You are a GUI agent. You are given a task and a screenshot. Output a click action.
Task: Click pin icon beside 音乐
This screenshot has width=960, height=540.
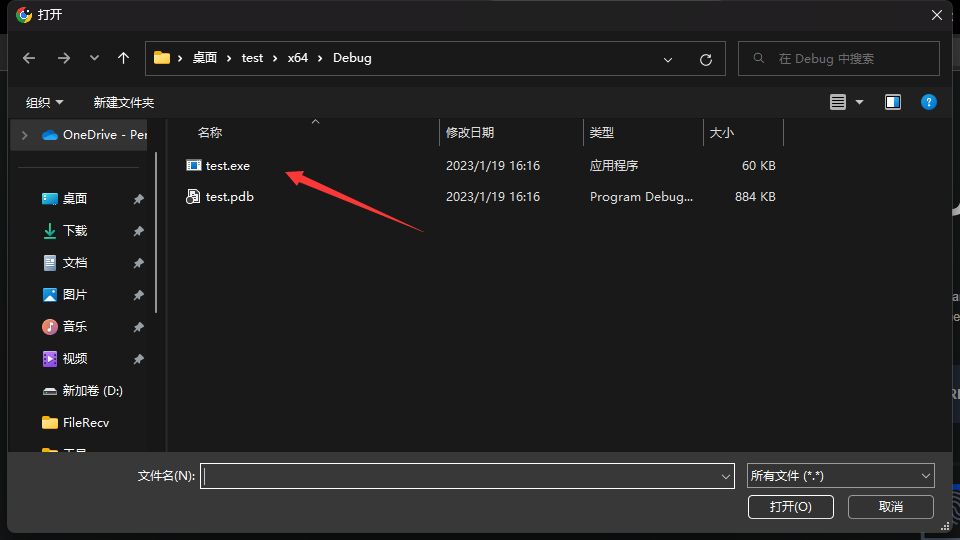point(138,327)
